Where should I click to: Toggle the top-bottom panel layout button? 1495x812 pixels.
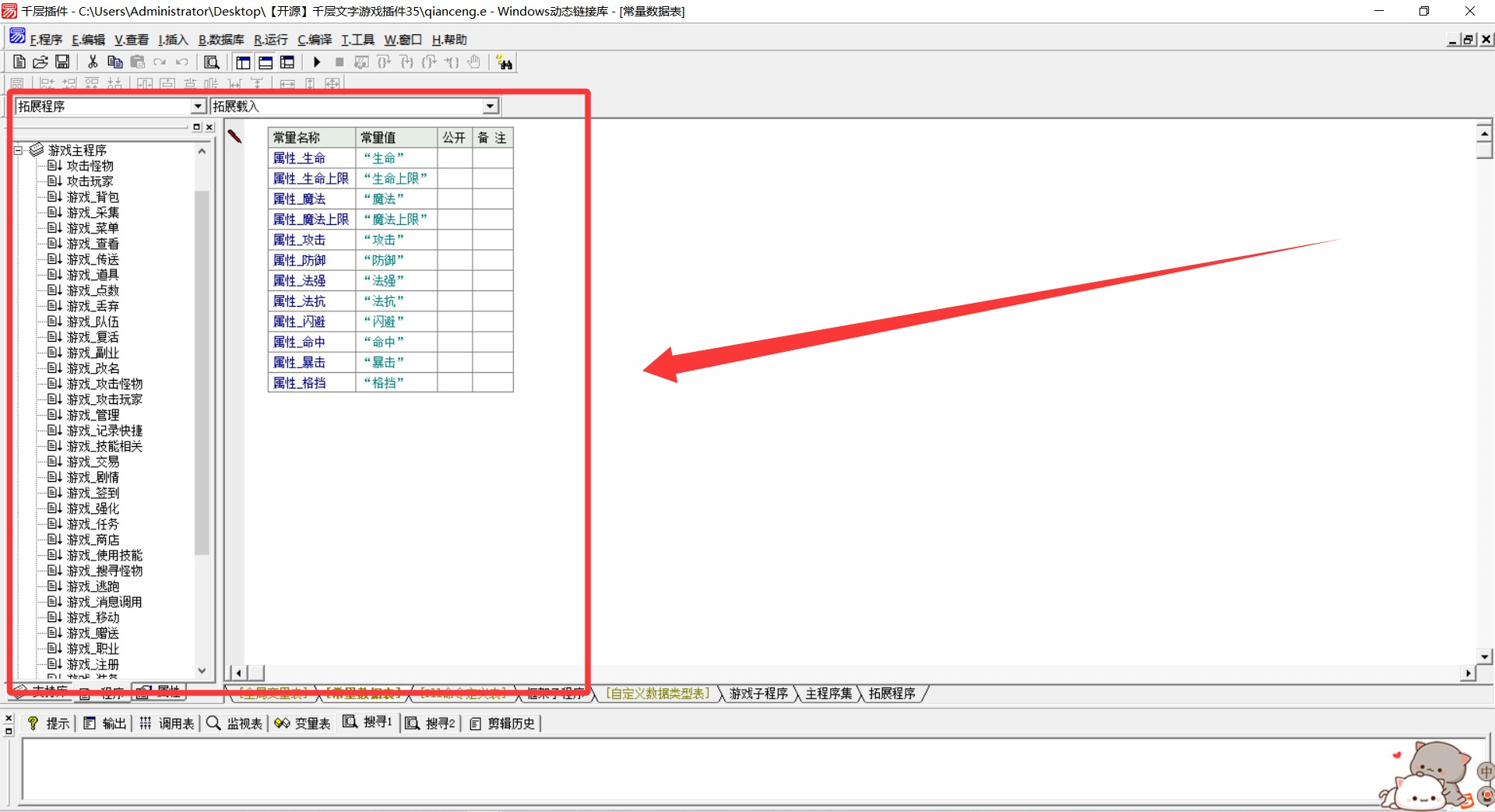(266, 62)
